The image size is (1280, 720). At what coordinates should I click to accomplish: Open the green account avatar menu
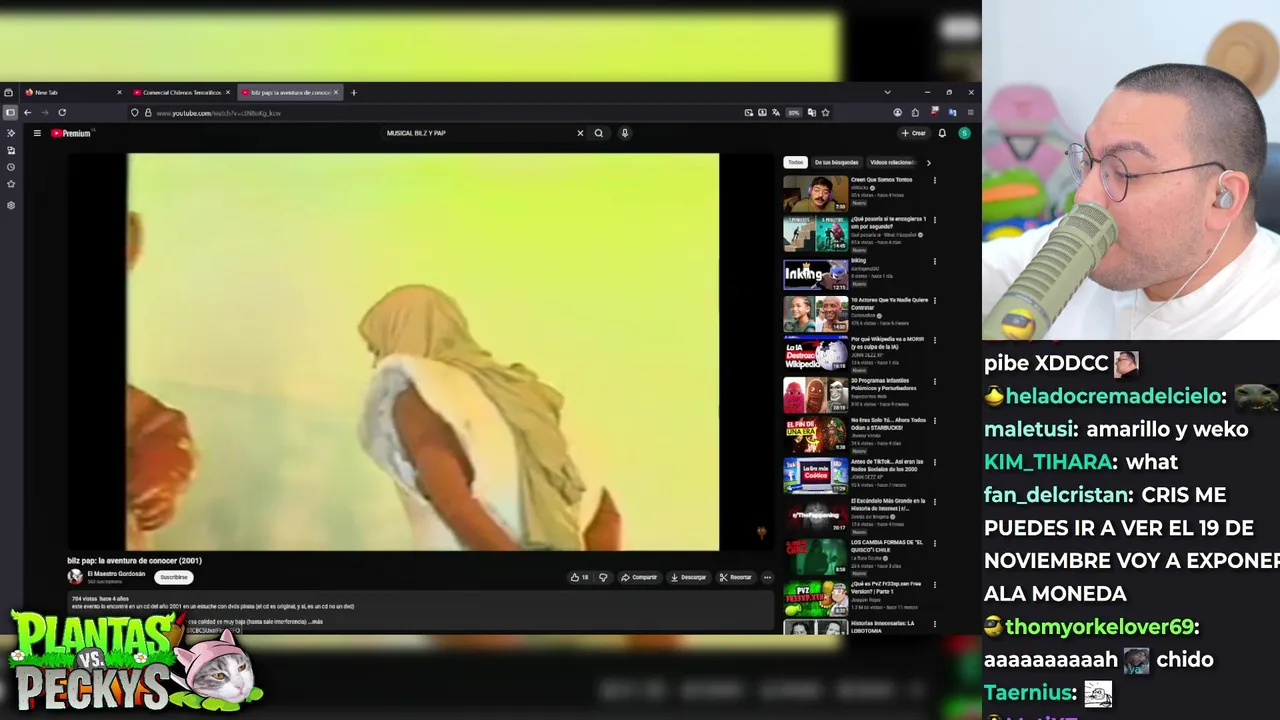pyautogui.click(x=964, y=133)
